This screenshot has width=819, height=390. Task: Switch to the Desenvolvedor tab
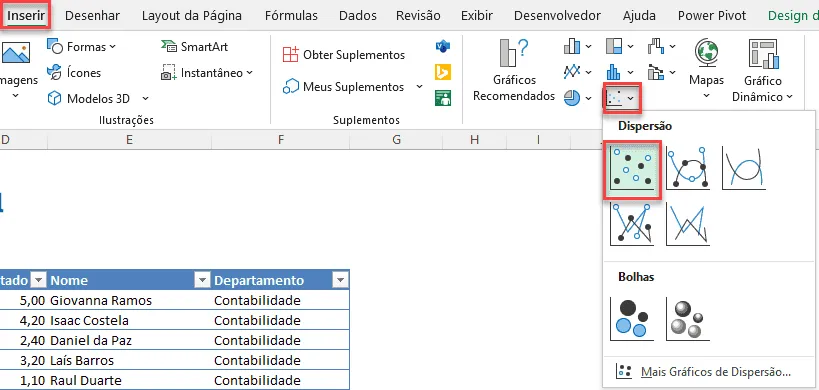pyautogui.click(x=557, y=16)
